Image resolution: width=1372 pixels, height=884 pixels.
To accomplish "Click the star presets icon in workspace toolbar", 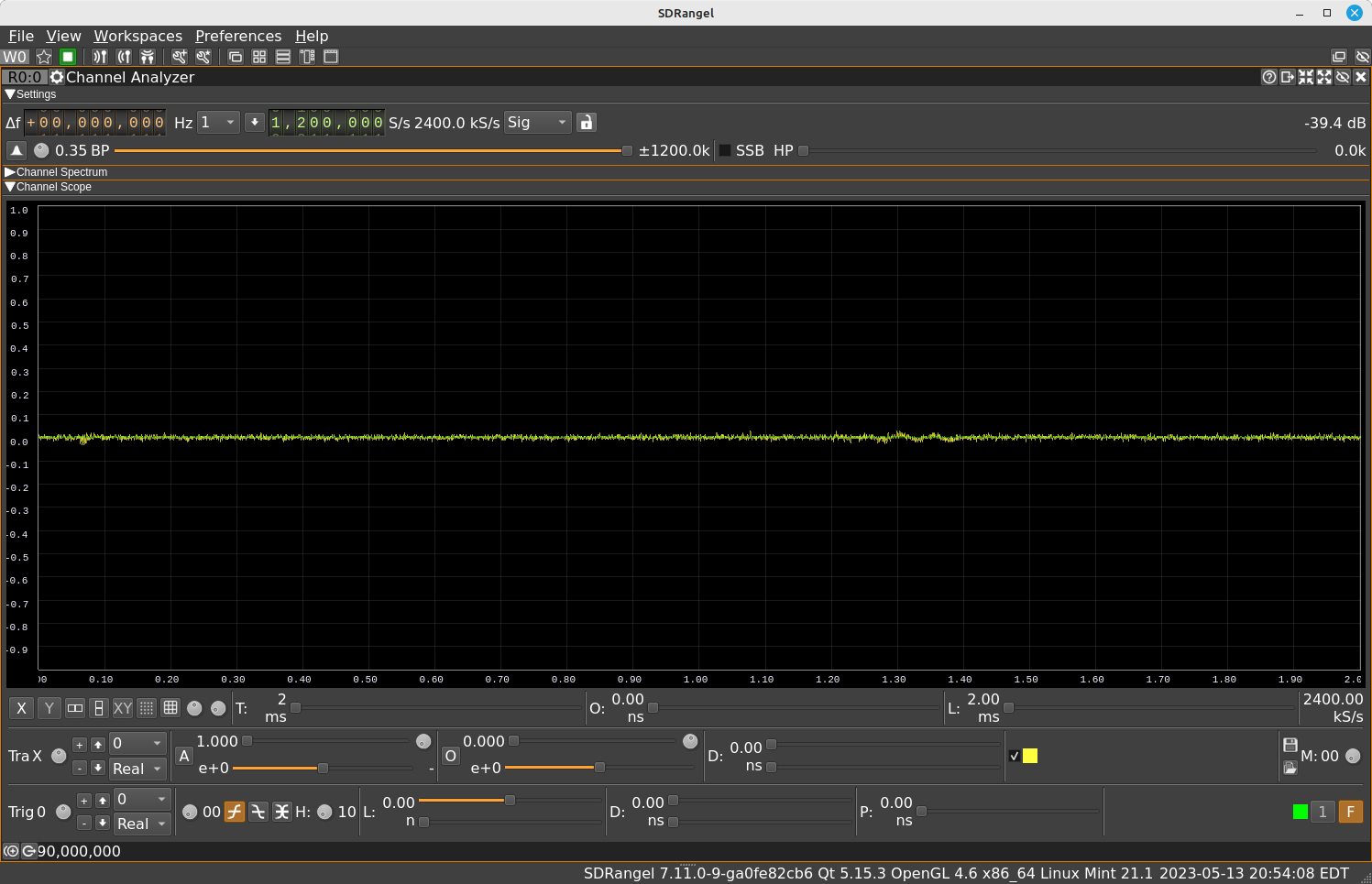I will [x=43, y=57].
